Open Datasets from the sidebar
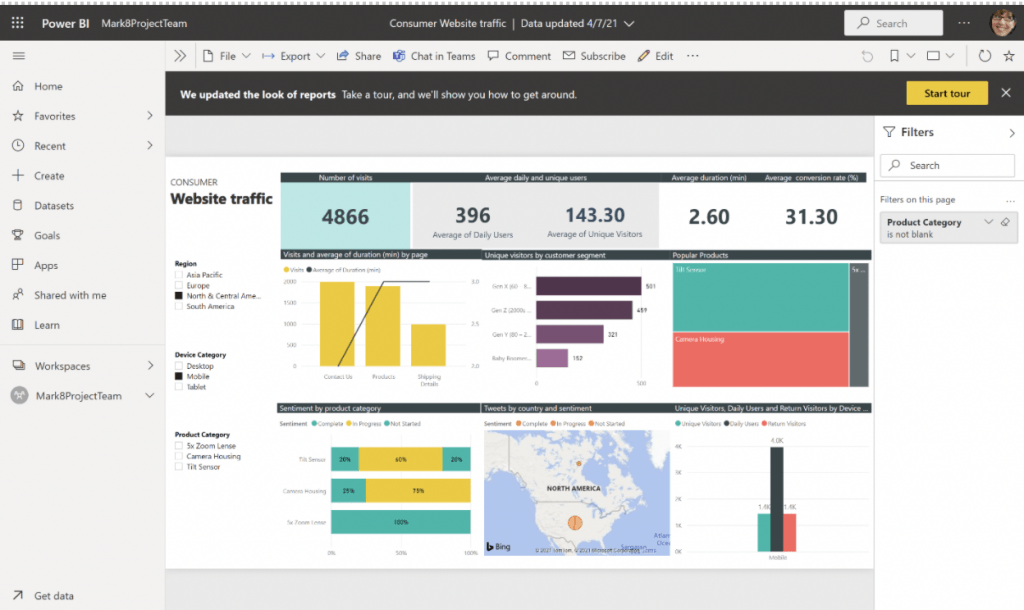The image size is (1024, 610). pyautogui.click(x=54, y=206)
